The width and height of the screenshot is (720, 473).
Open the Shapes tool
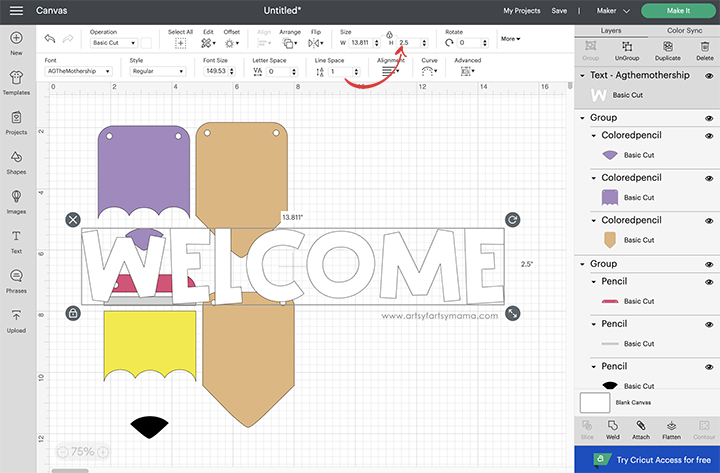16,162
